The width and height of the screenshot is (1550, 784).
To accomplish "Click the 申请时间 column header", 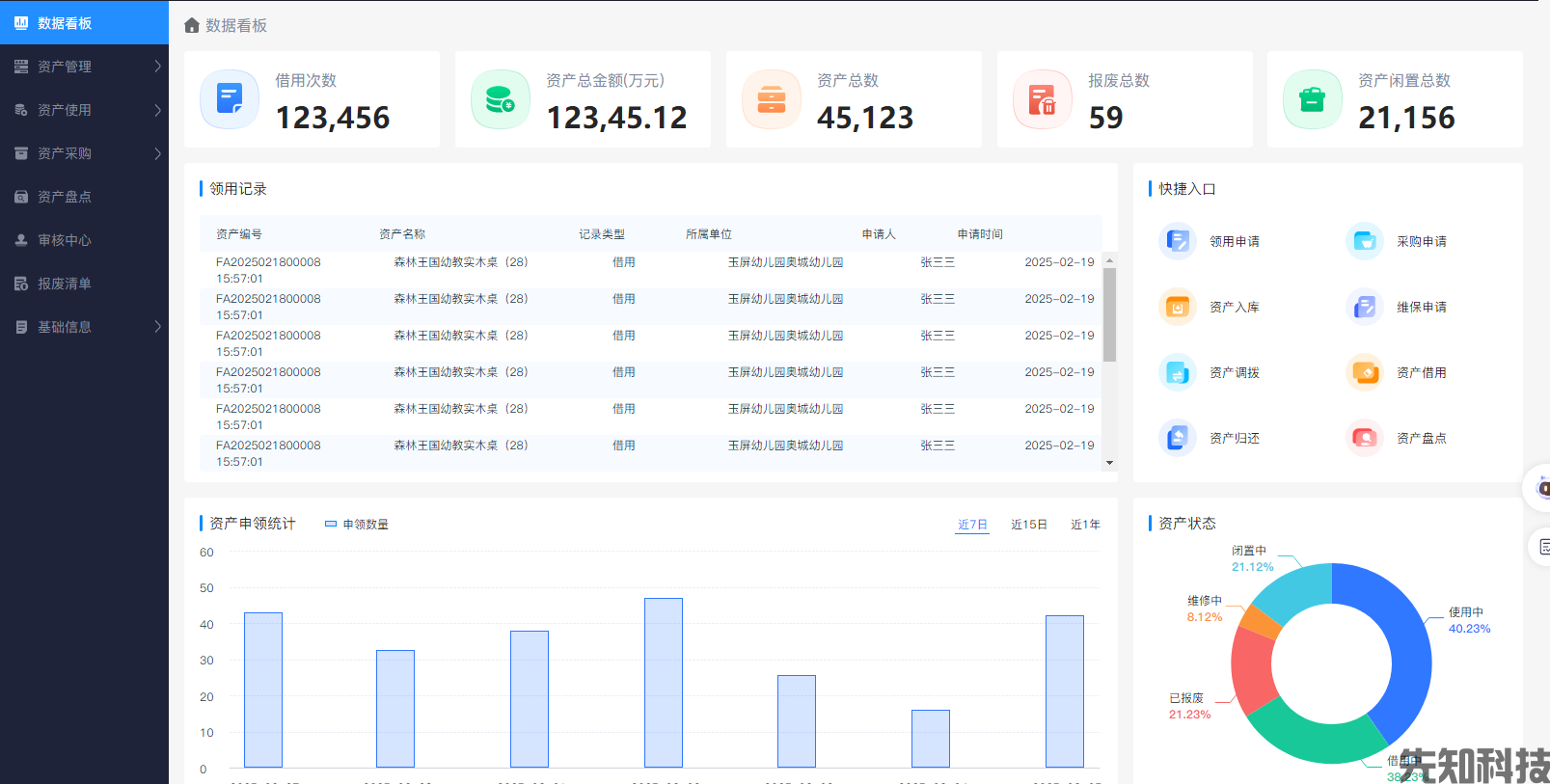I will tap(980, 234).
